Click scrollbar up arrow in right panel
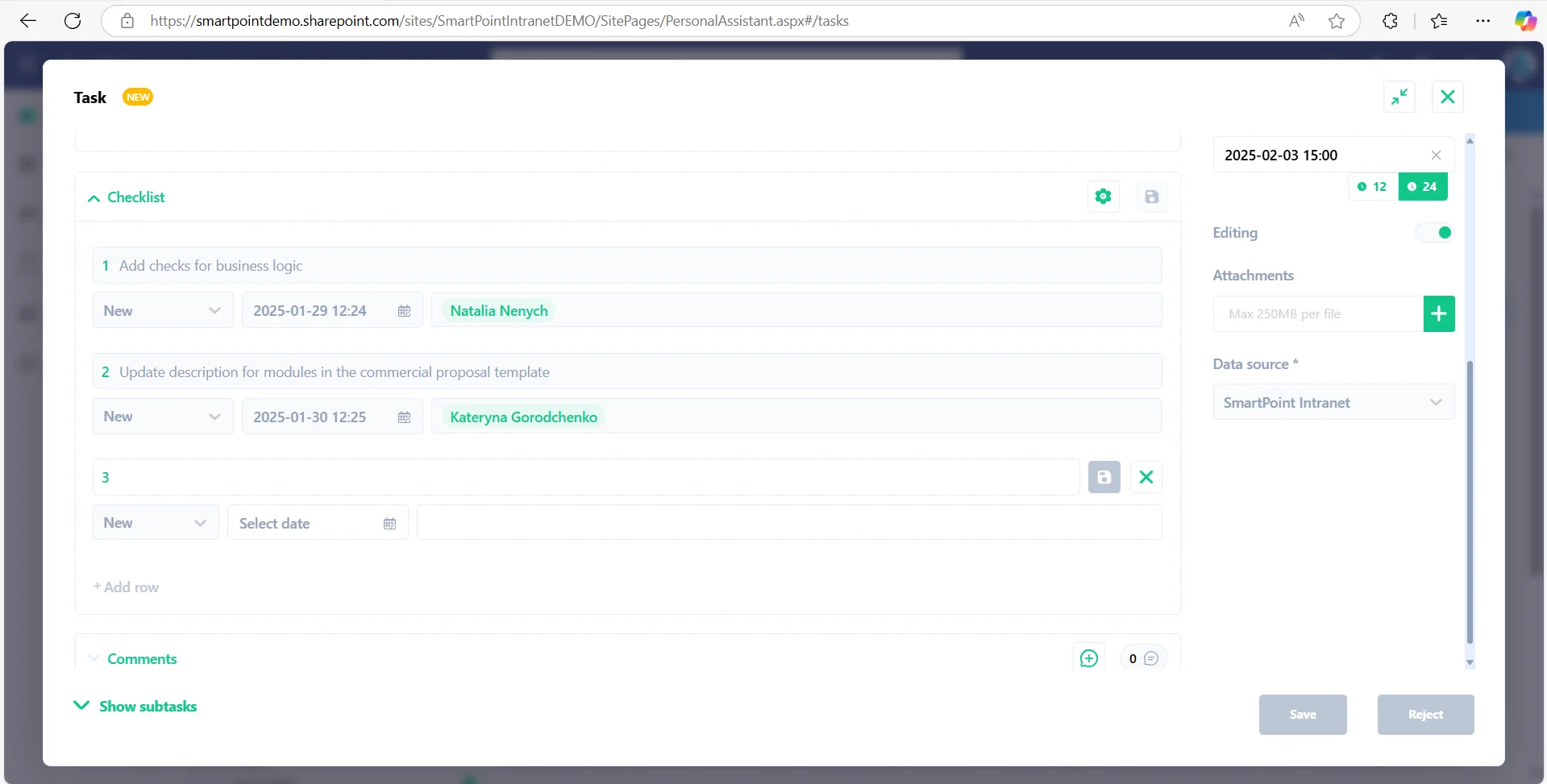Screen dimensions: 1547x784 (x=1470, y=141)
